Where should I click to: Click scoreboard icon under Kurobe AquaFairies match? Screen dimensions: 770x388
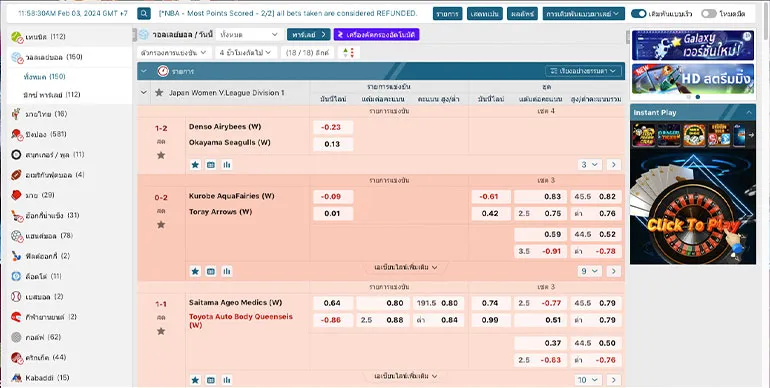point(211,271)
